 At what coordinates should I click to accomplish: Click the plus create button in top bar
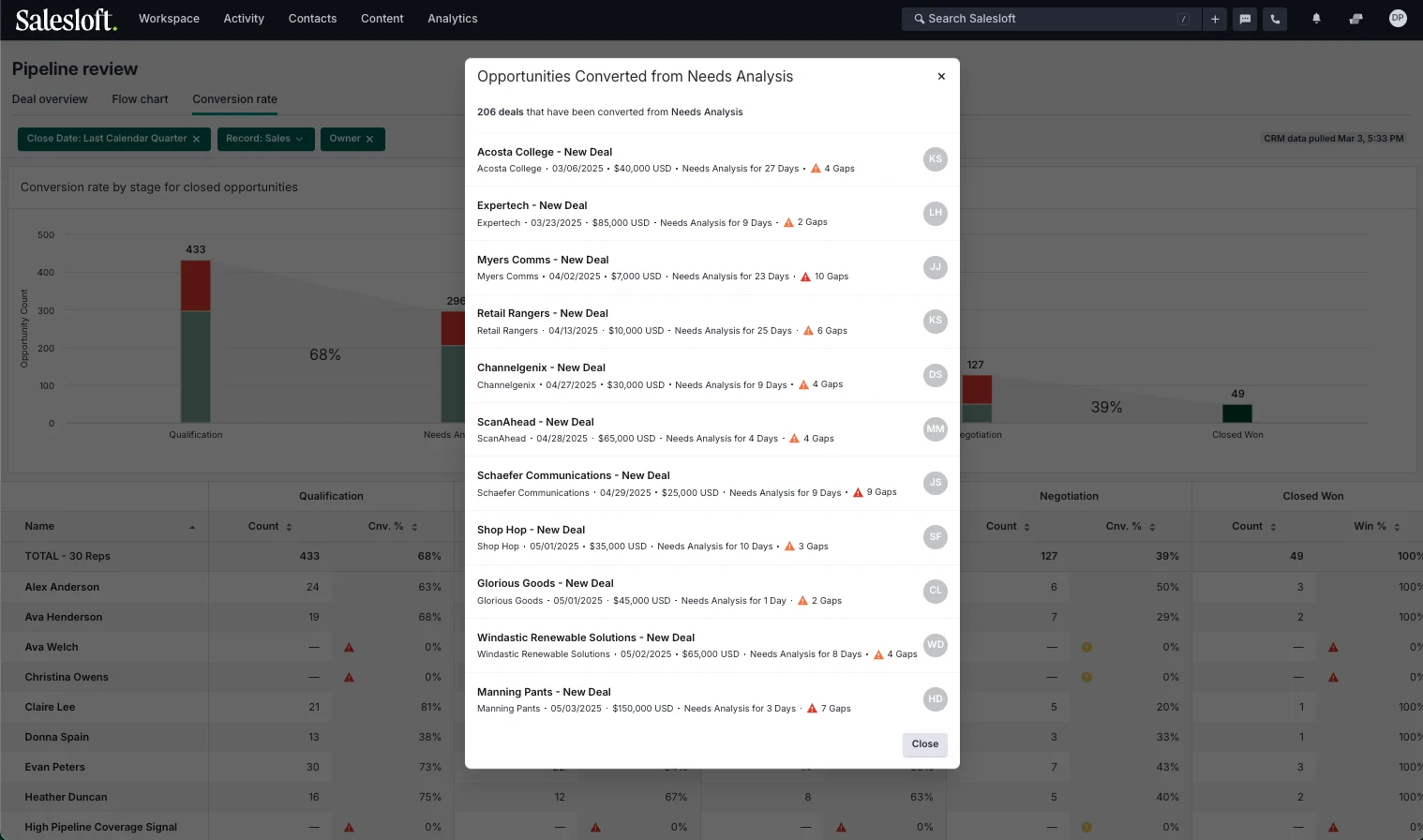pos(1215,19)
